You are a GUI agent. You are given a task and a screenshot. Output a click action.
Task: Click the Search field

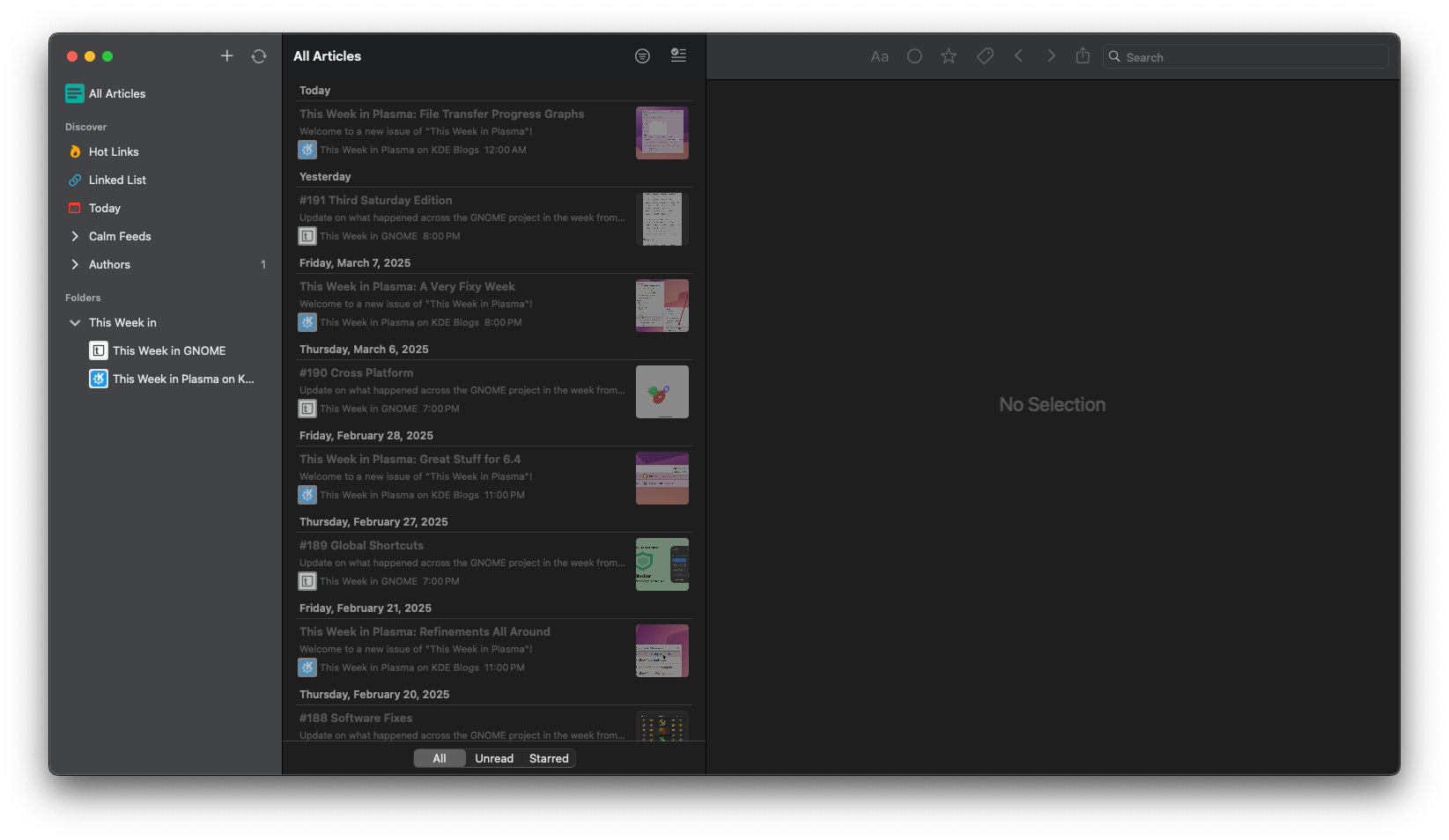(1251, 57)
